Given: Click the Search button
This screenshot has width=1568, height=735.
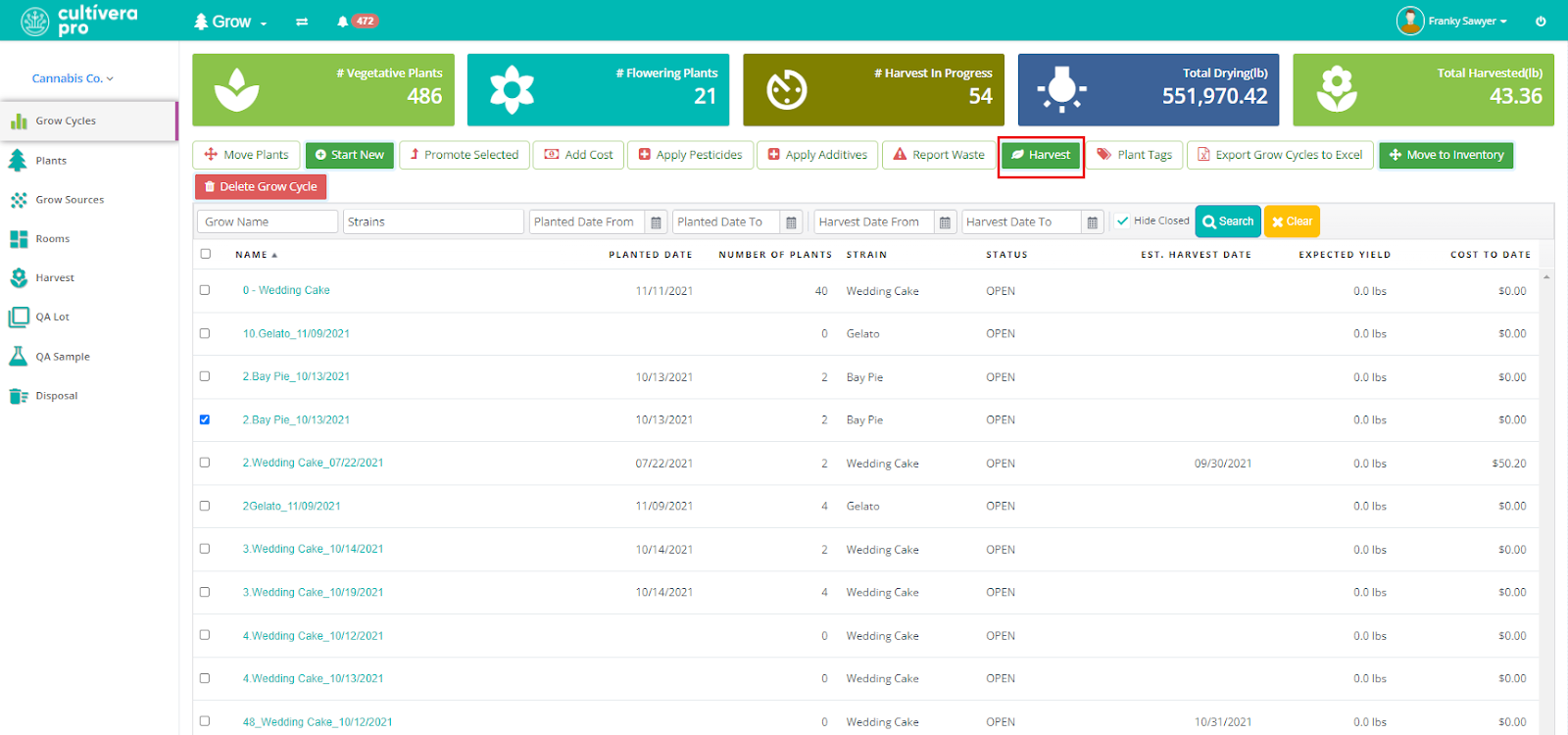Looking at the screenshot, I should (1228, 221).
